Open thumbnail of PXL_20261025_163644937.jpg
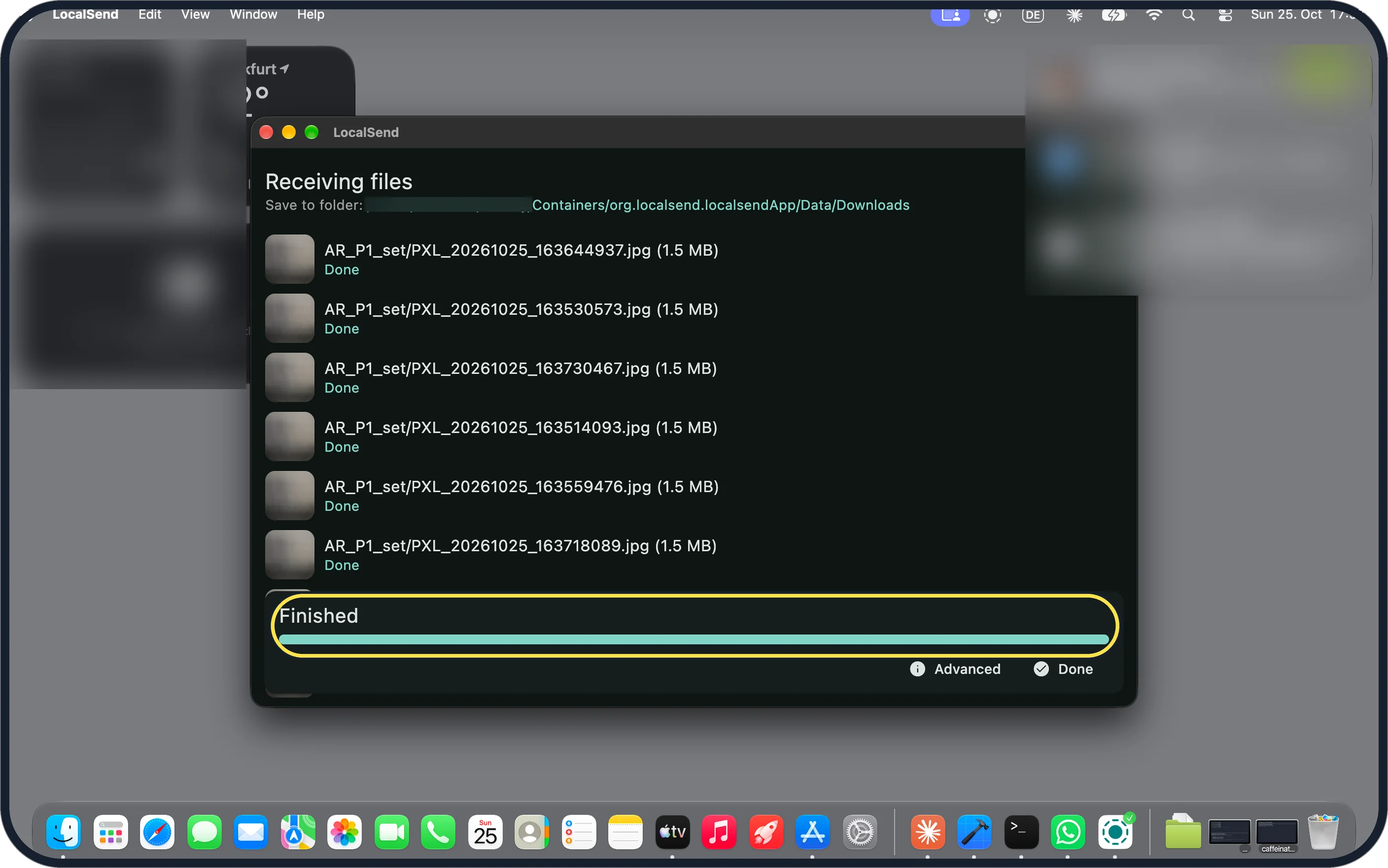 (289, 259)
